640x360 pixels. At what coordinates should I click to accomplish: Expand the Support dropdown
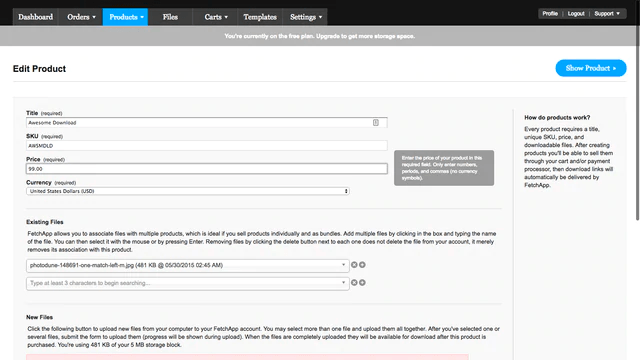tap(607, 13)
